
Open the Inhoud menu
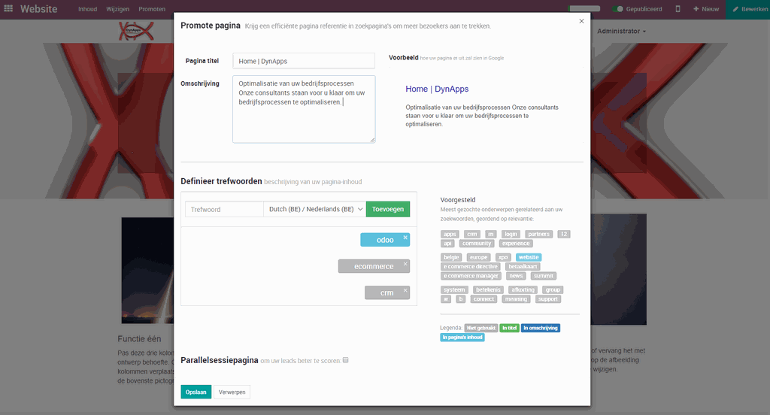(x=87, y=9)
